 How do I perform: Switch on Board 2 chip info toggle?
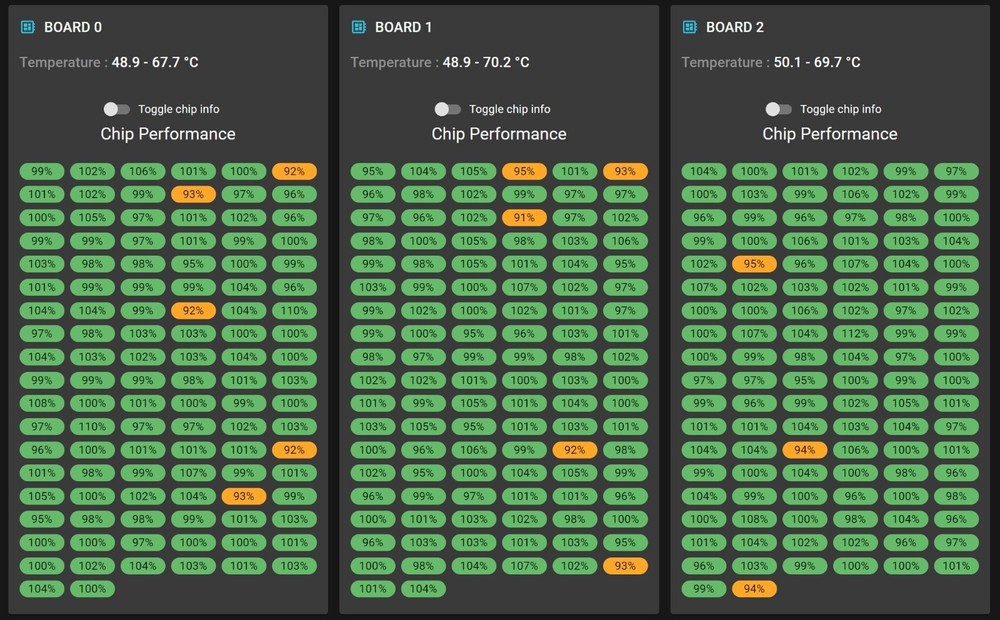tap(778, 109)
